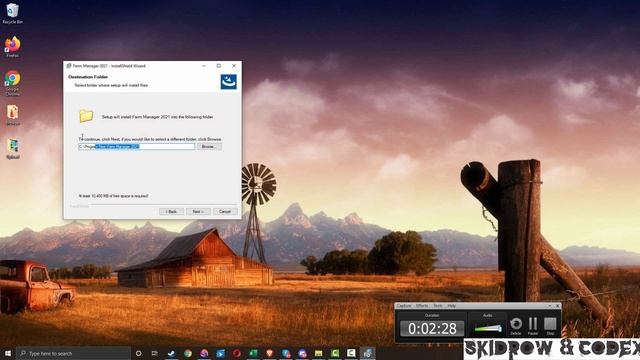Click the Next button in the installer
The height and width of the screenshot is (360, 640).
click(x=198, y=211)
